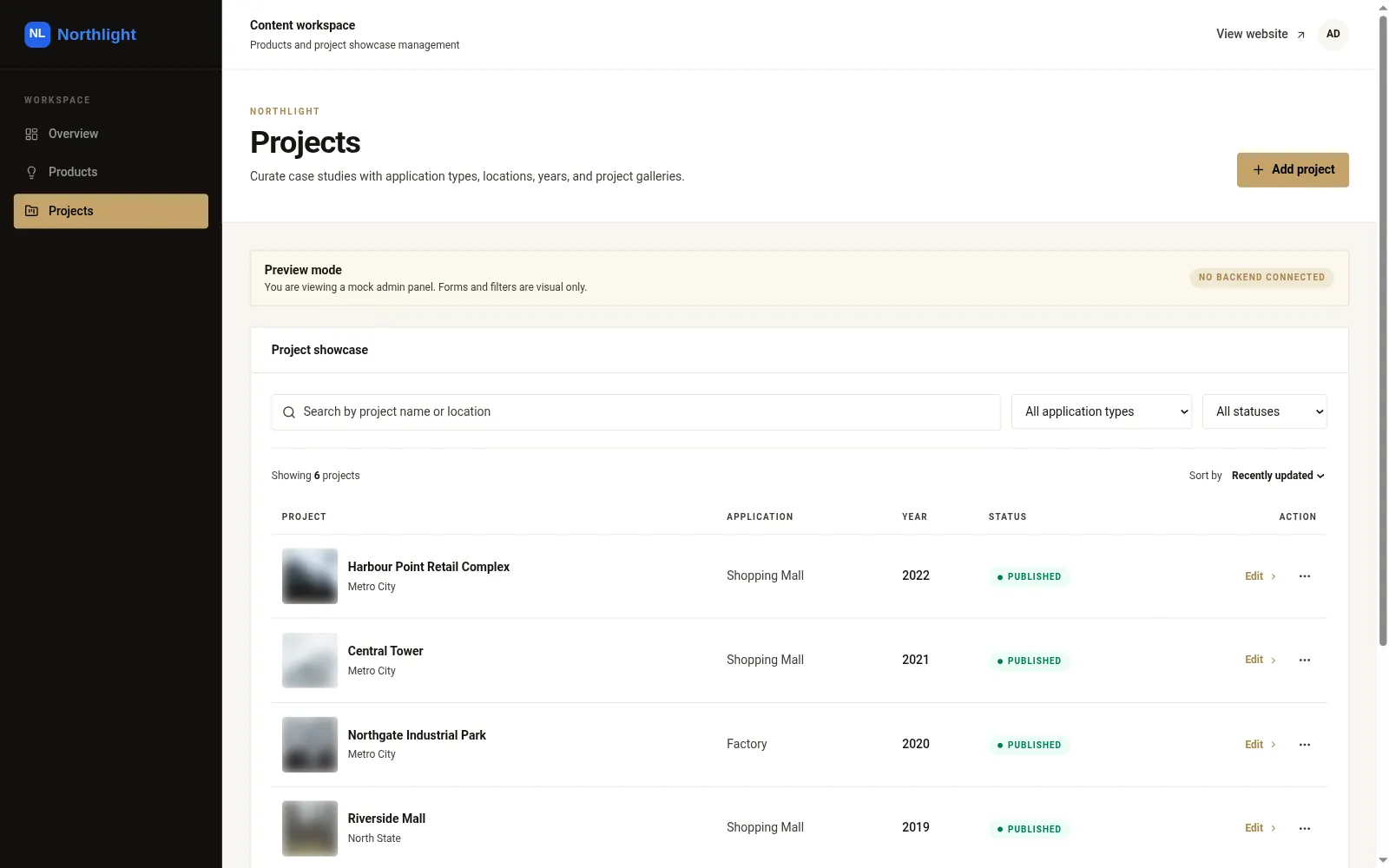
Task: Open more options for Central Tower
Action: click(1305, 660)
